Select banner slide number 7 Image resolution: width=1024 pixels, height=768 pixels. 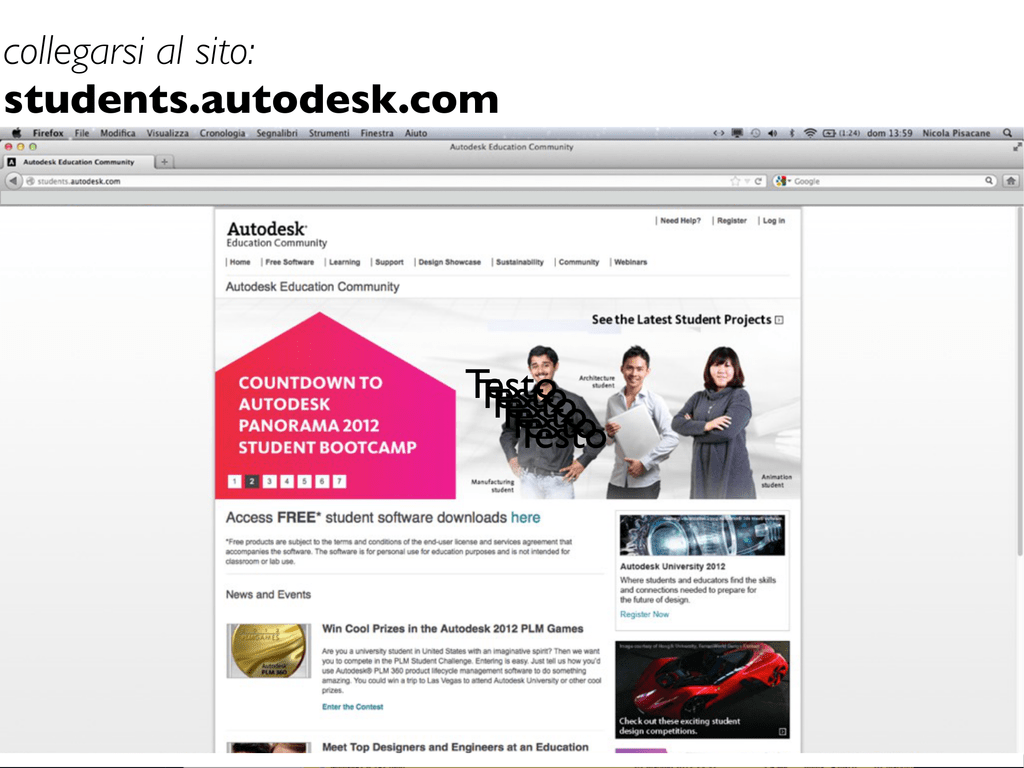[339, 481]
